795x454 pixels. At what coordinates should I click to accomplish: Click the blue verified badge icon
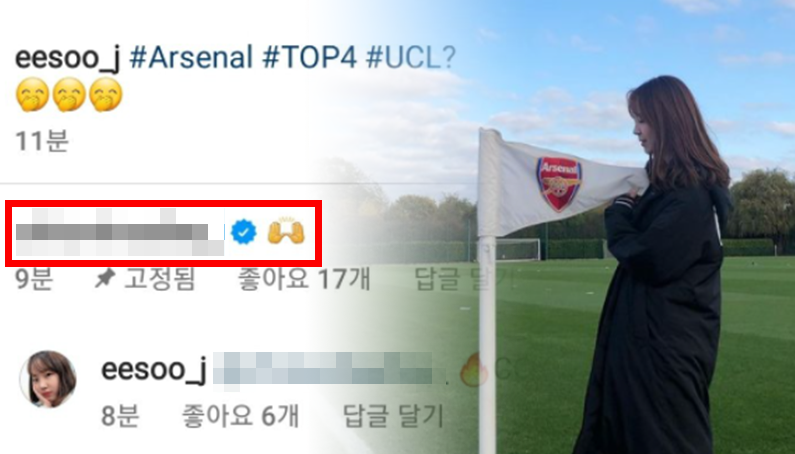point(243,233)
